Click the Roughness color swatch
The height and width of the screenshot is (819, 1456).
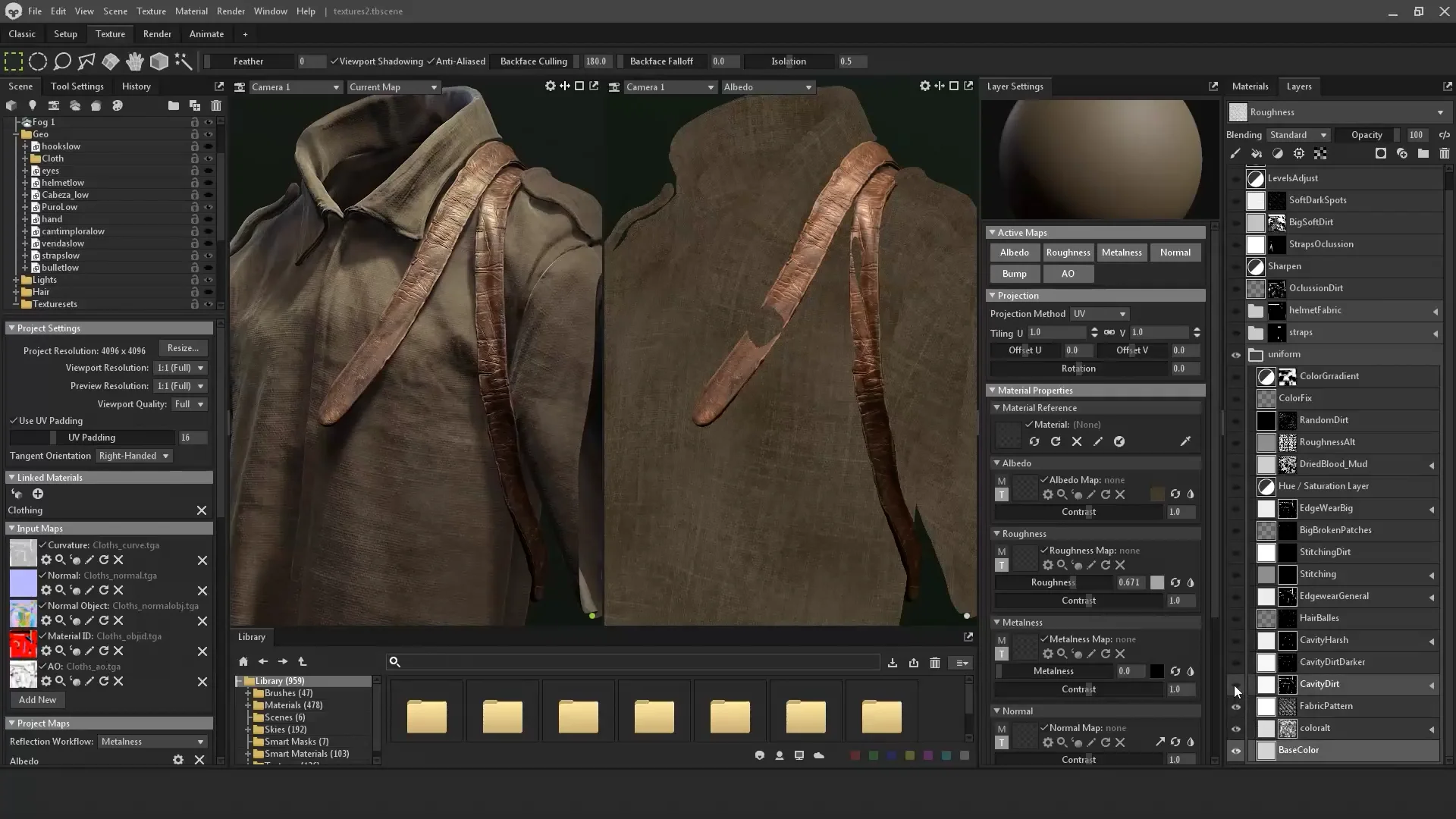point(1156,582)
